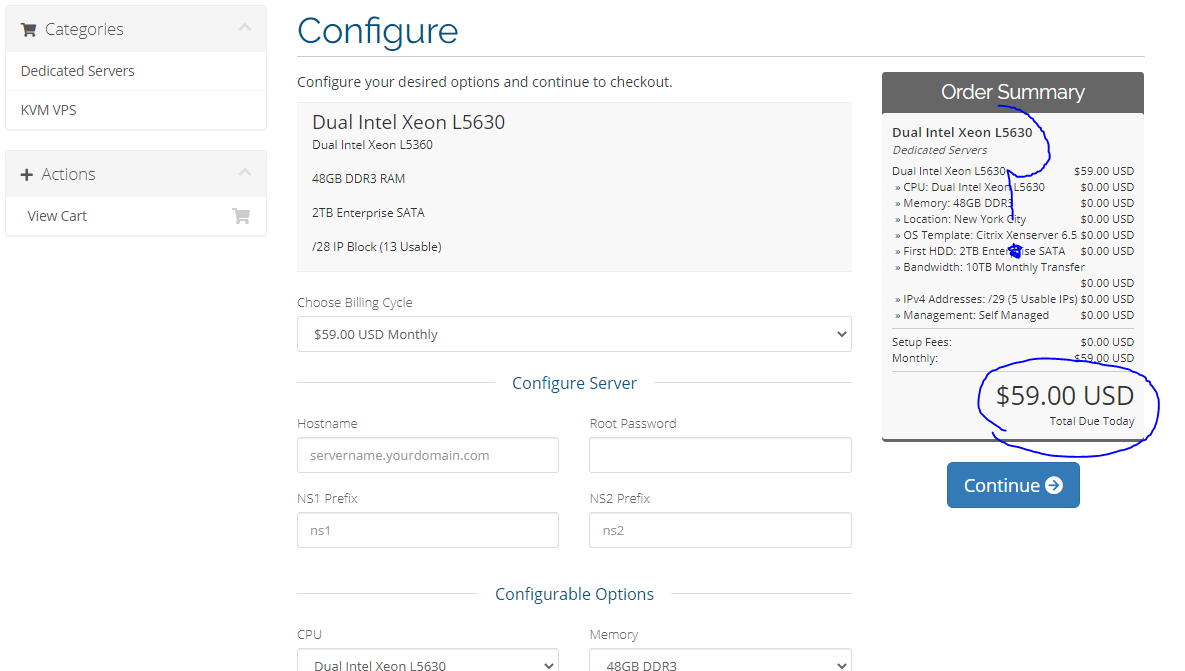Open the Dedicated Servers category
Image resolution: width=1185 pixels, height=671 pixels.
78,71
